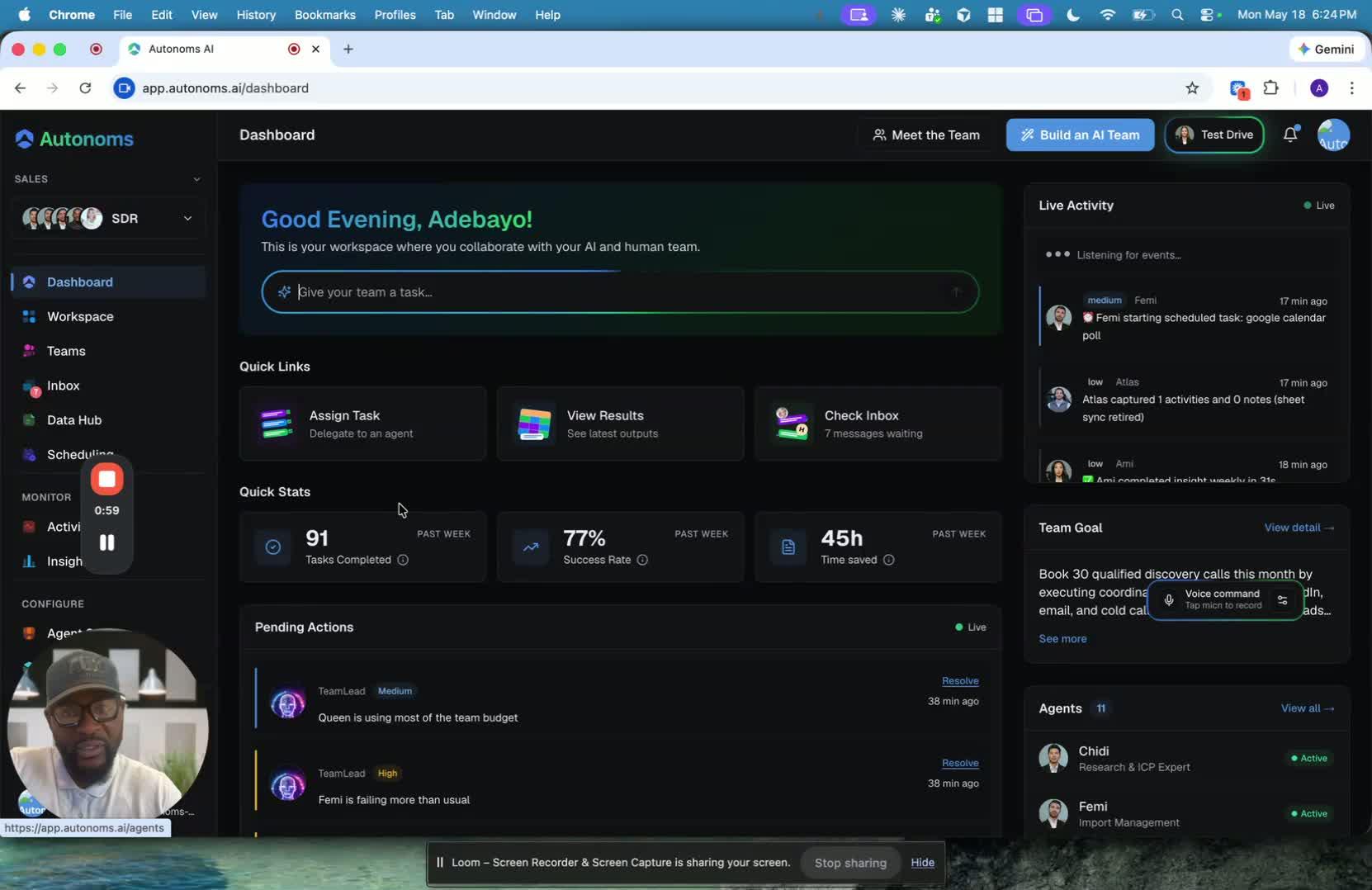
Task: Open the History menu
Action: 256,15
